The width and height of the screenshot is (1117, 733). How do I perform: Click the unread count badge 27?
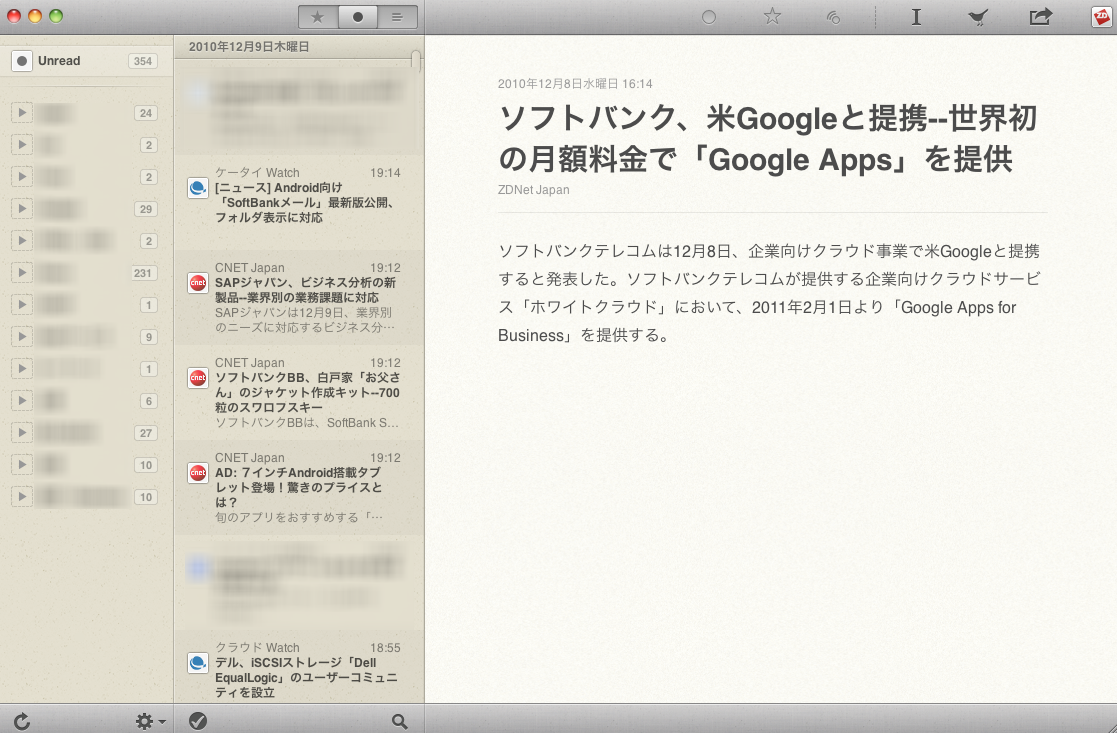(146, 433)
